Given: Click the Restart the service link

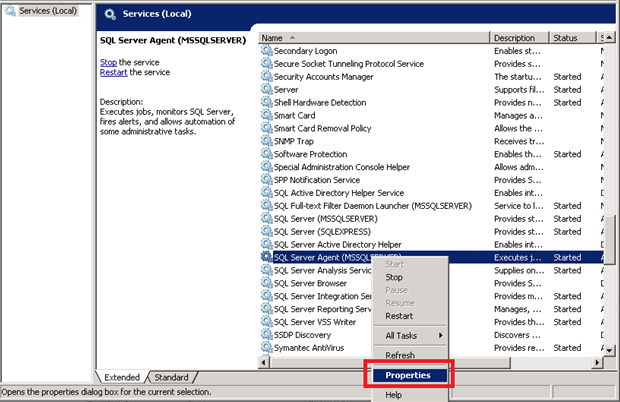Looking at the screenshot, I should [x=113, y=72].
